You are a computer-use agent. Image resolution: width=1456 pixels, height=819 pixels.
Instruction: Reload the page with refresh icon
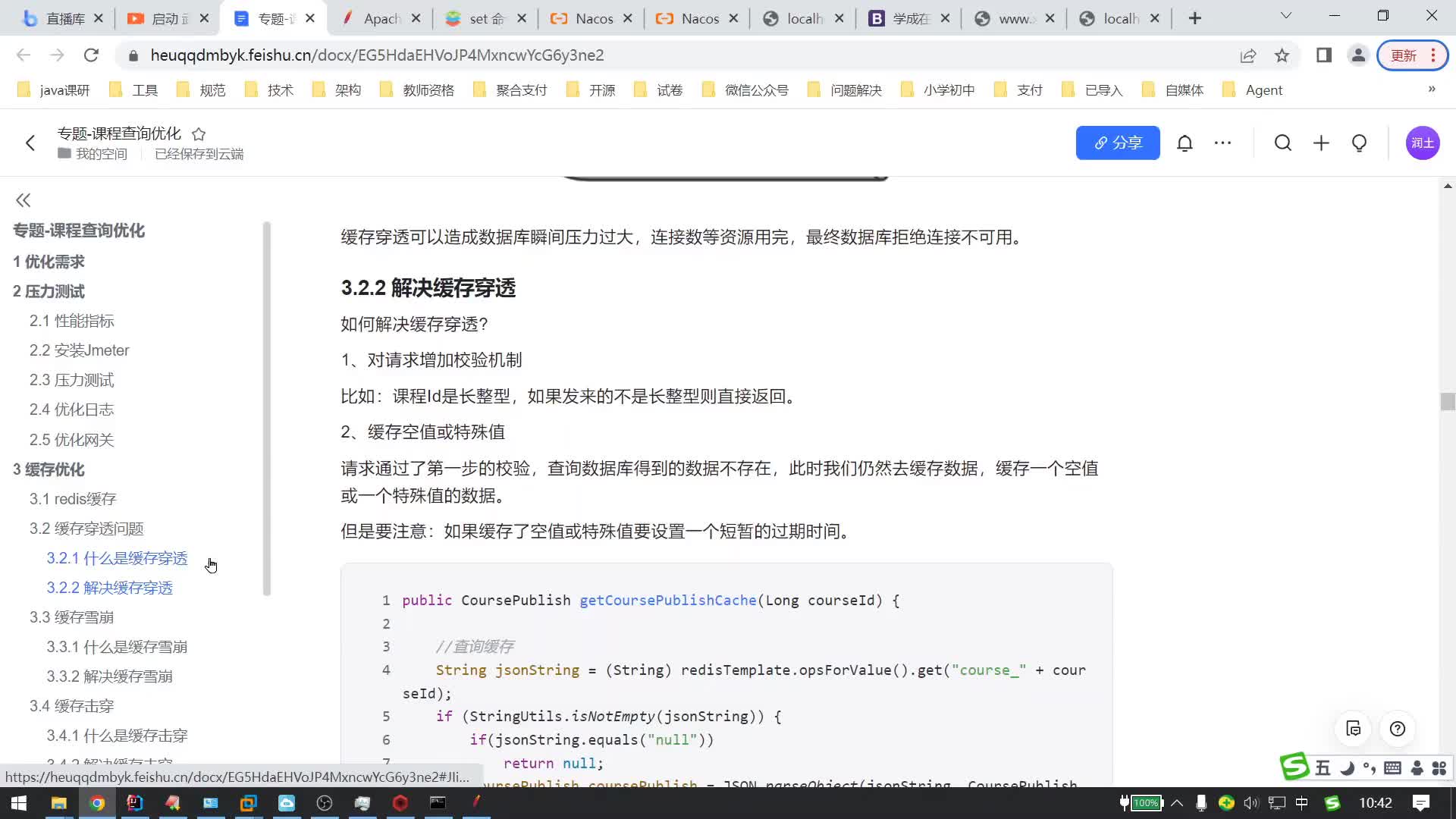(91, 55)
